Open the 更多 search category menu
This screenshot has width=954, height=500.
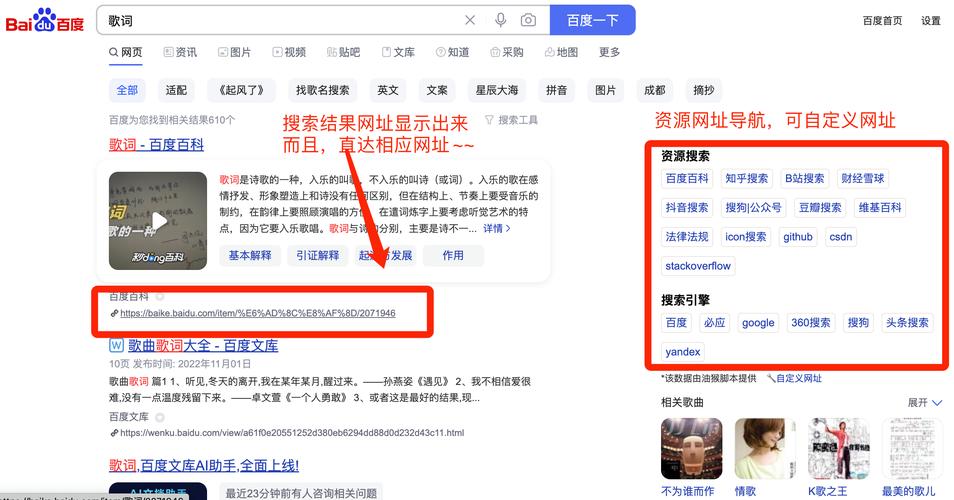pyautogui.click(x=609, y=52)
